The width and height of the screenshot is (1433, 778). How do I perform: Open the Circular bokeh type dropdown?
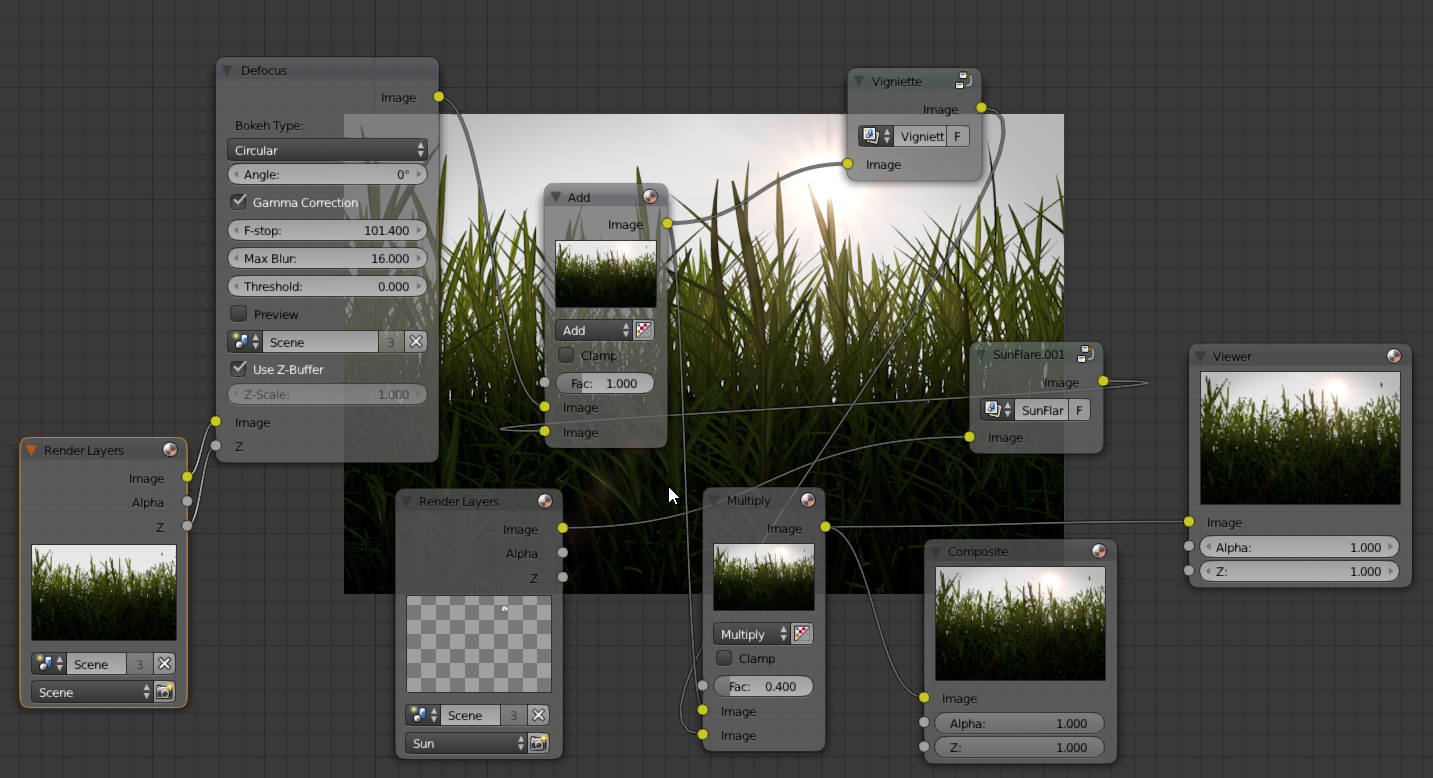327,150
